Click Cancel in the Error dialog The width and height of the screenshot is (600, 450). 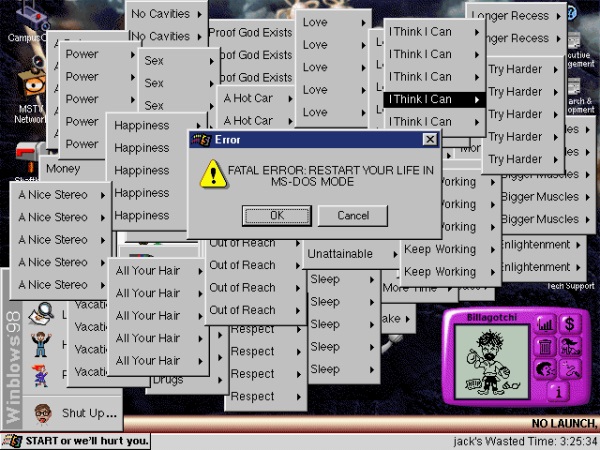[353, 215]
